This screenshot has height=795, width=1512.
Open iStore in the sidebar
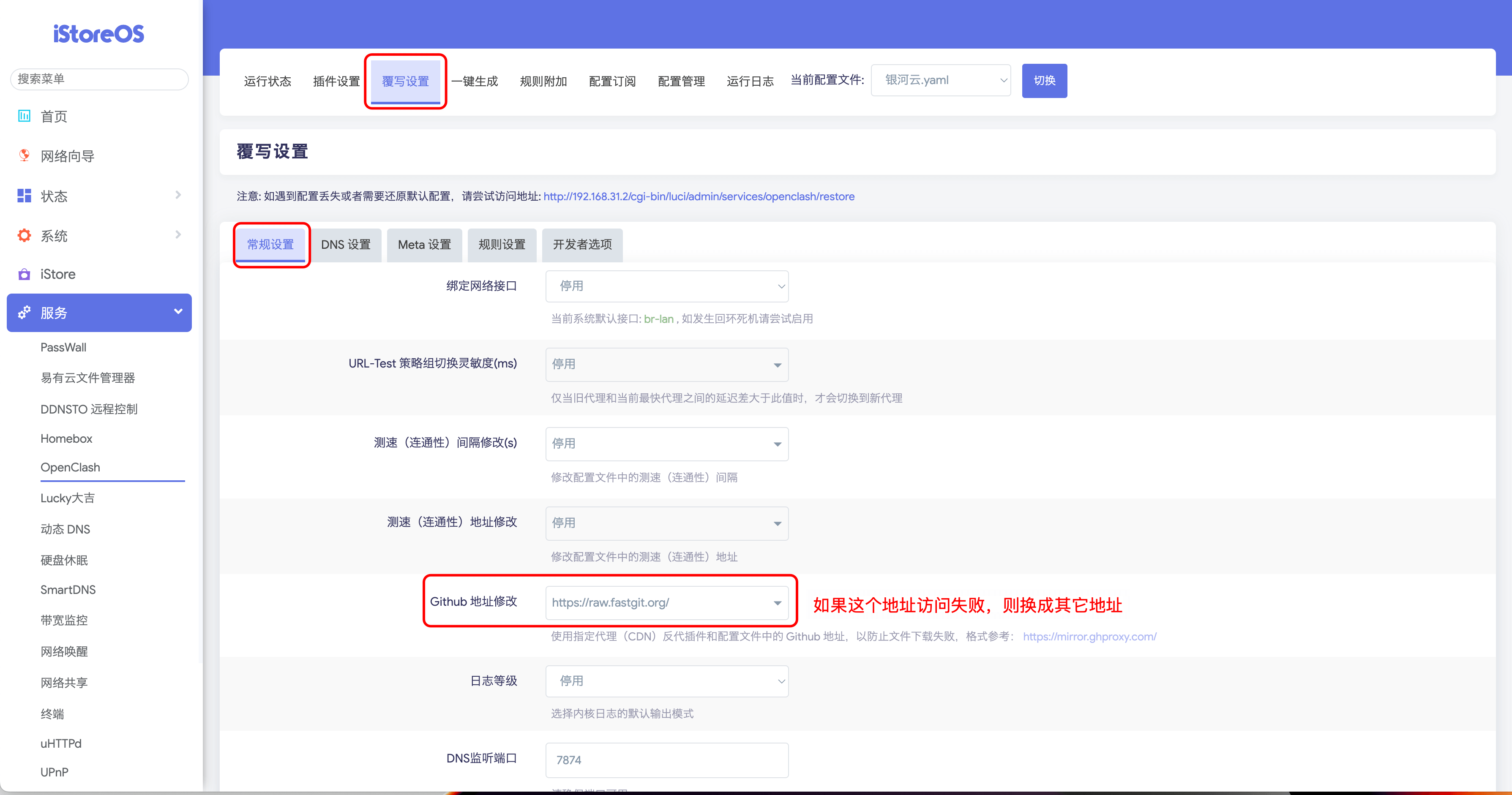[57, 274]
